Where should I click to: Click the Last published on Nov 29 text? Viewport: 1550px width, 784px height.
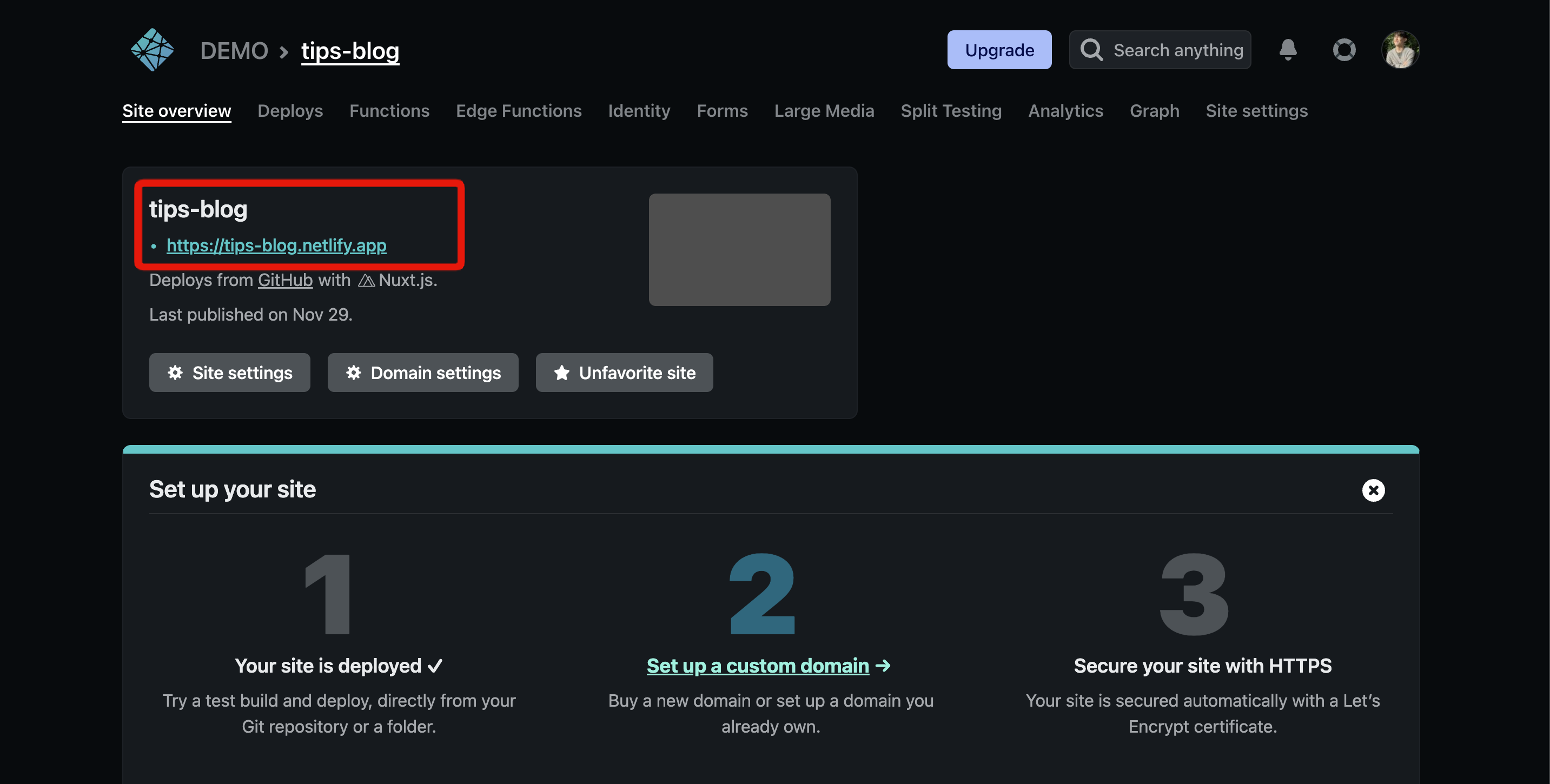point(251,315)
